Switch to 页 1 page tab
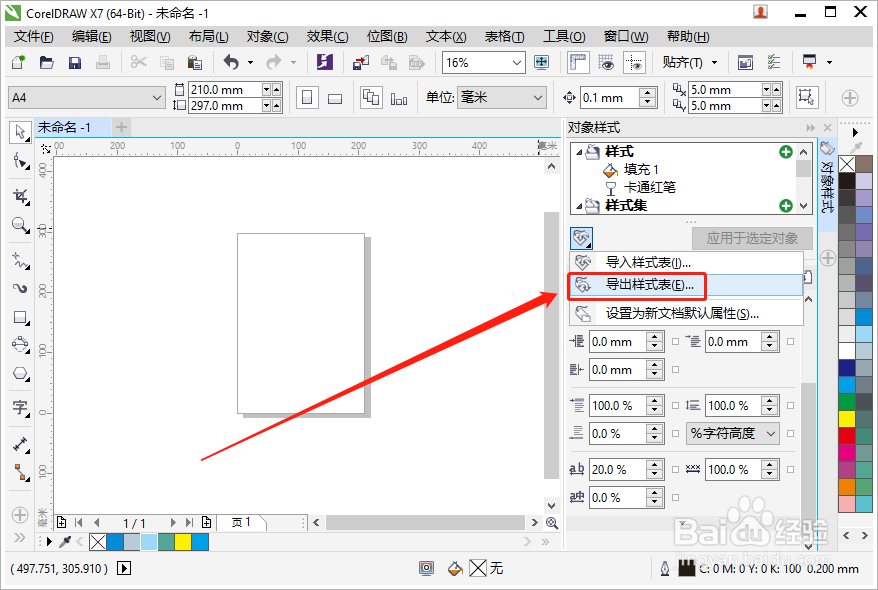 click(x=242, y=523)
